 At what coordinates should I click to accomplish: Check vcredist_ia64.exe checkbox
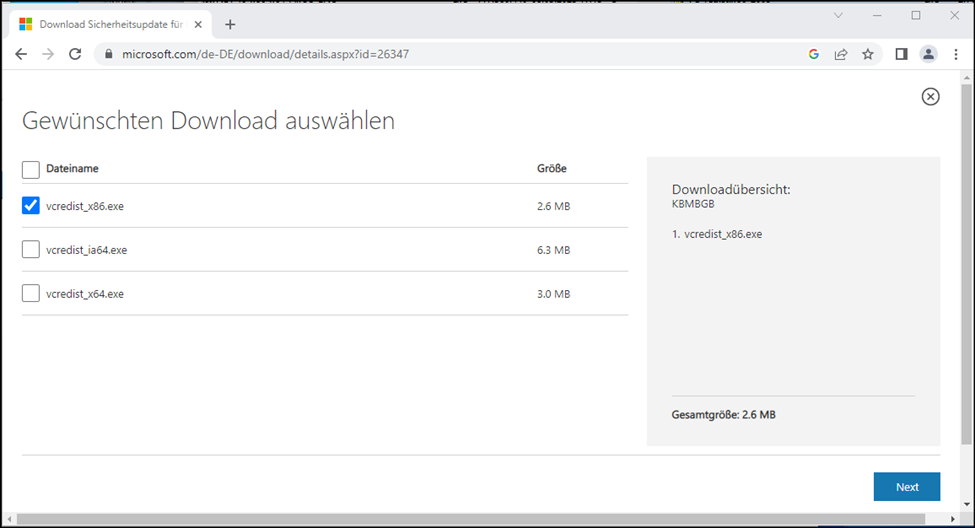(x=30, y=249)
